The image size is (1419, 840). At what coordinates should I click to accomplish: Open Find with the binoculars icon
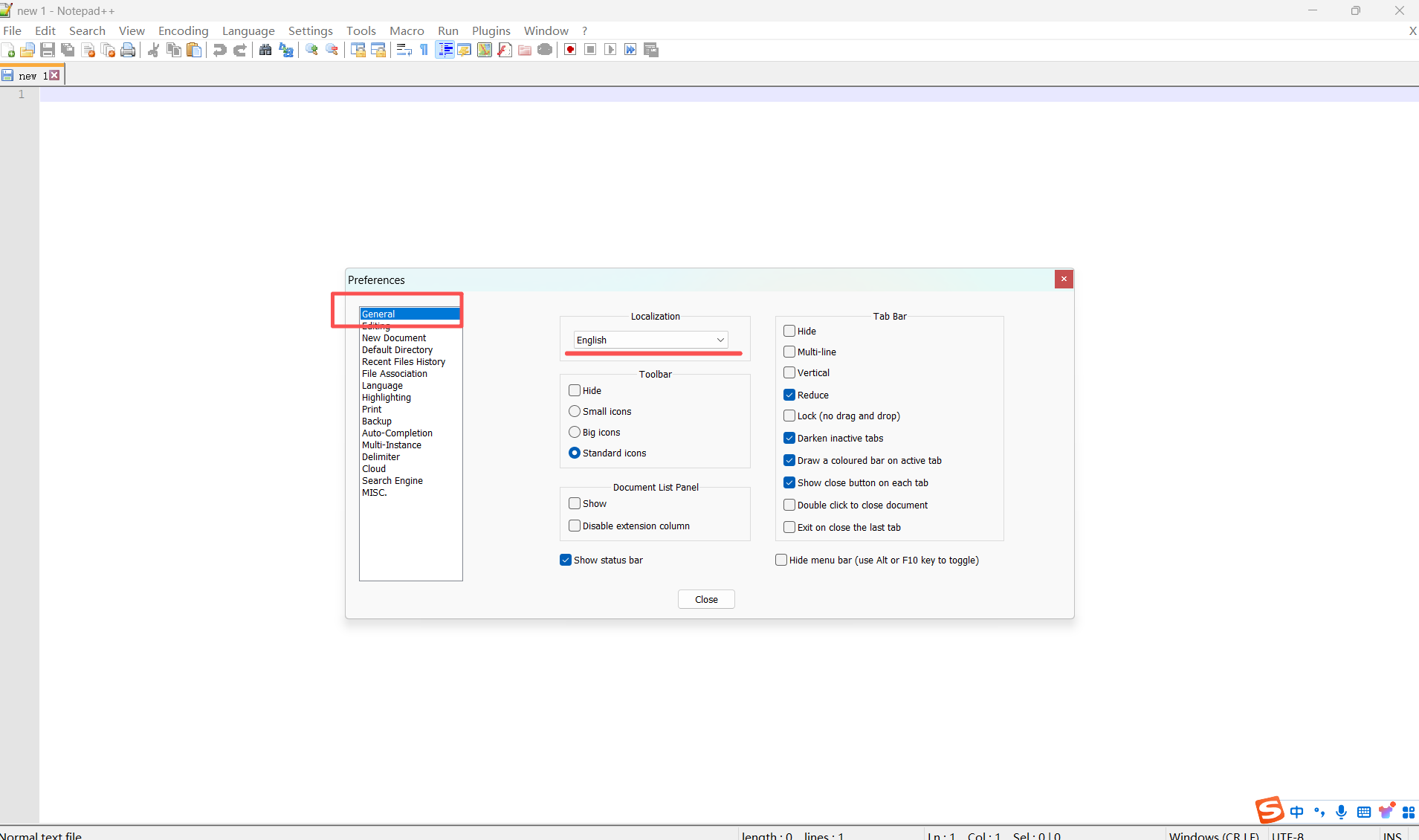click(x=265, y=50)
